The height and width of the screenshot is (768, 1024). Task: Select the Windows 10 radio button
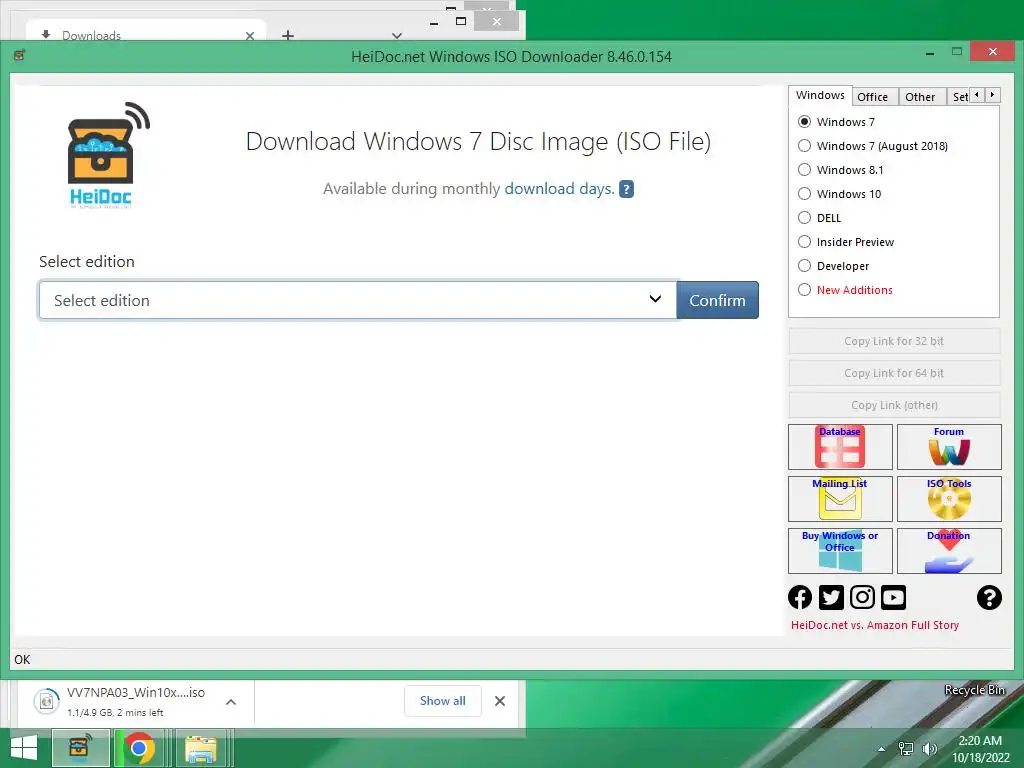point(805,194)
